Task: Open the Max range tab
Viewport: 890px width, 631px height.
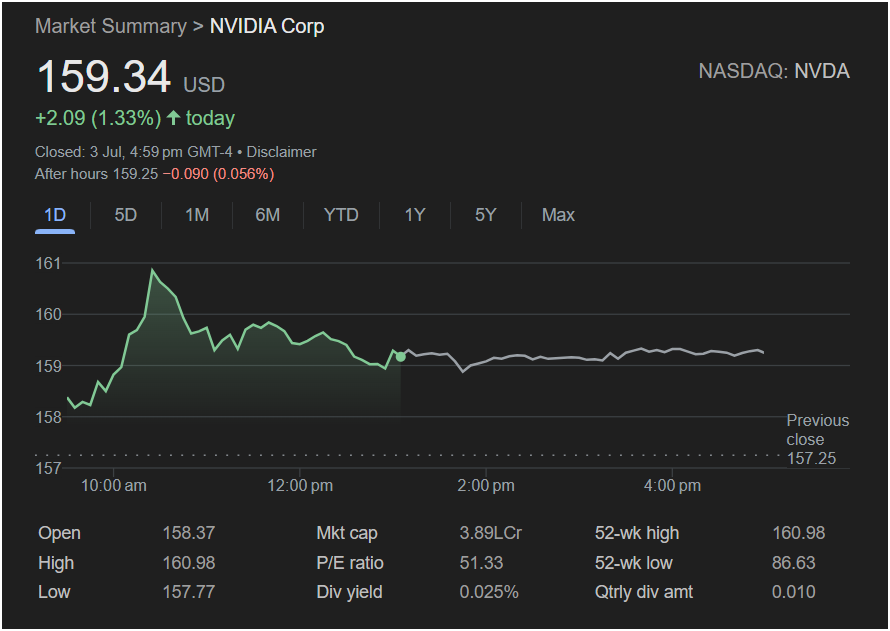Action: click(x=559, y=215)
